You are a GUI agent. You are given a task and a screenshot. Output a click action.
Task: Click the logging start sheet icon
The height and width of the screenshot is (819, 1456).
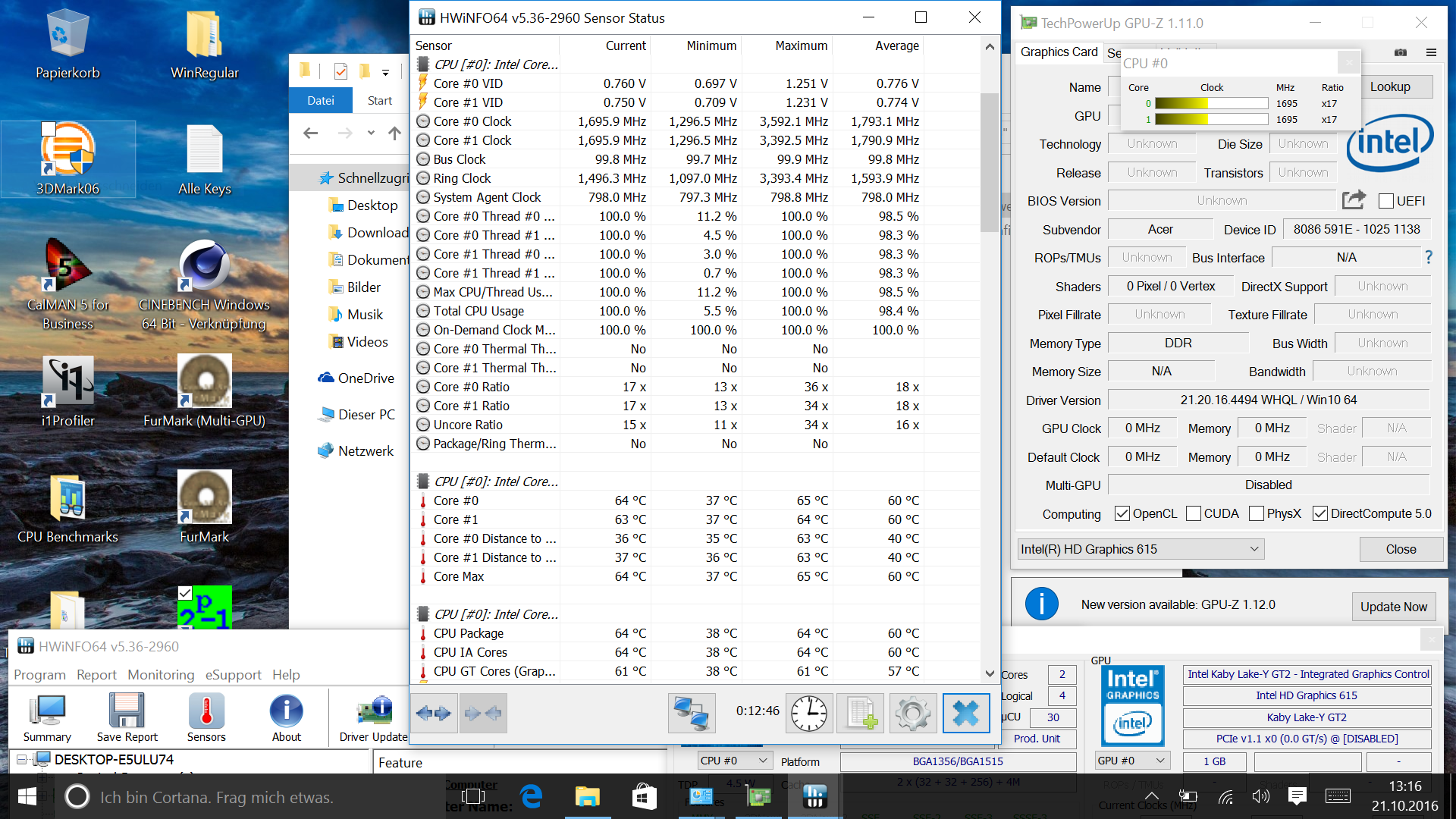[861, 713]
